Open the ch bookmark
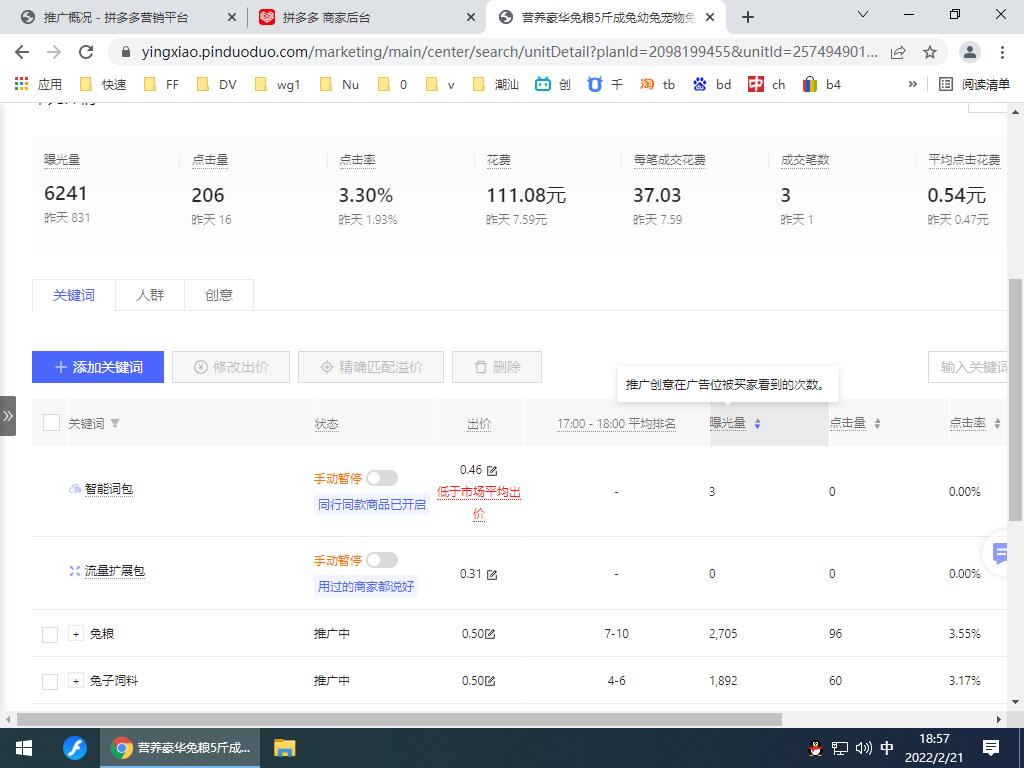The width and height of the screenshot is (1024, 768). coord(767,84)
